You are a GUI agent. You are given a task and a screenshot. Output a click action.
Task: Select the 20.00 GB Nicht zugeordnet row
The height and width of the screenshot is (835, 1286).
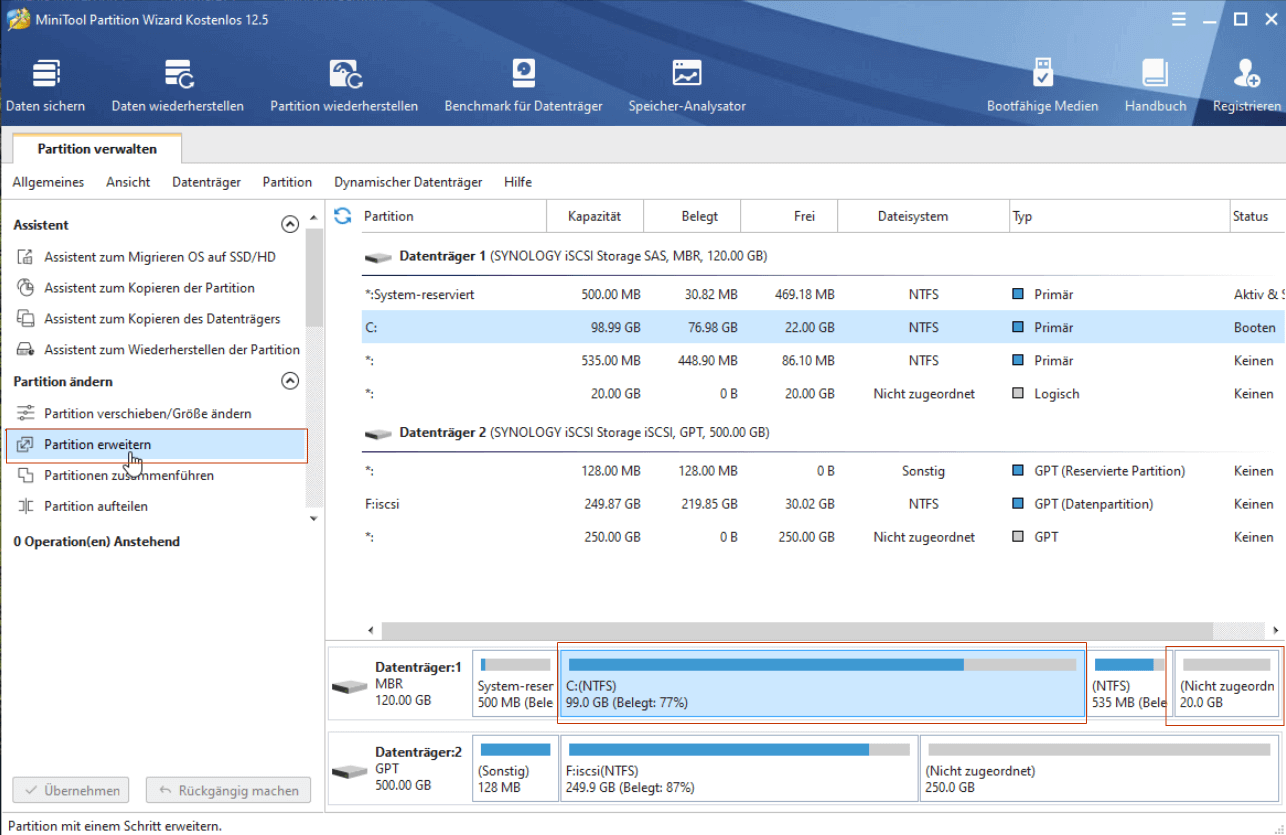pyautogui.click(x=823, y=394)
